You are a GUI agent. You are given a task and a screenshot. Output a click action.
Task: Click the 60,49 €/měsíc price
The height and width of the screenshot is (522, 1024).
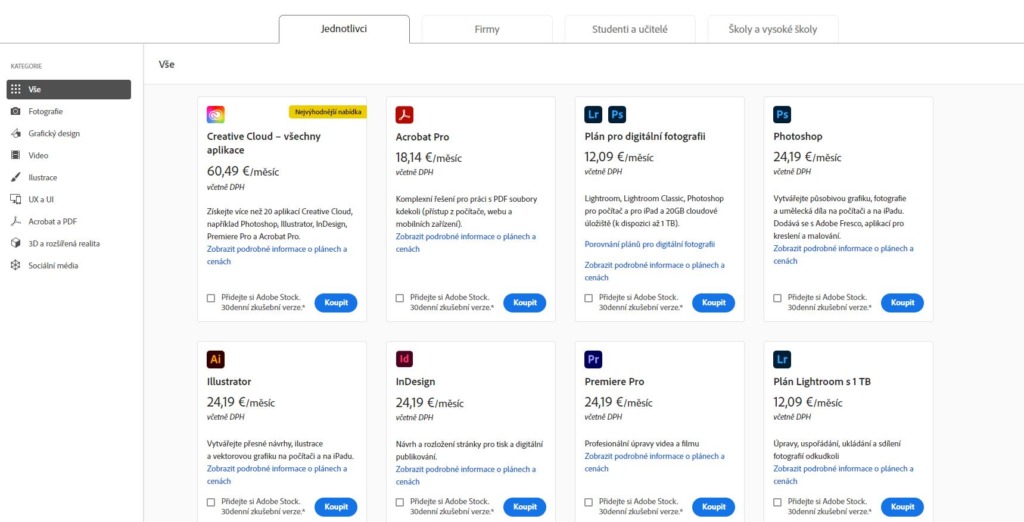pos(243,172)
